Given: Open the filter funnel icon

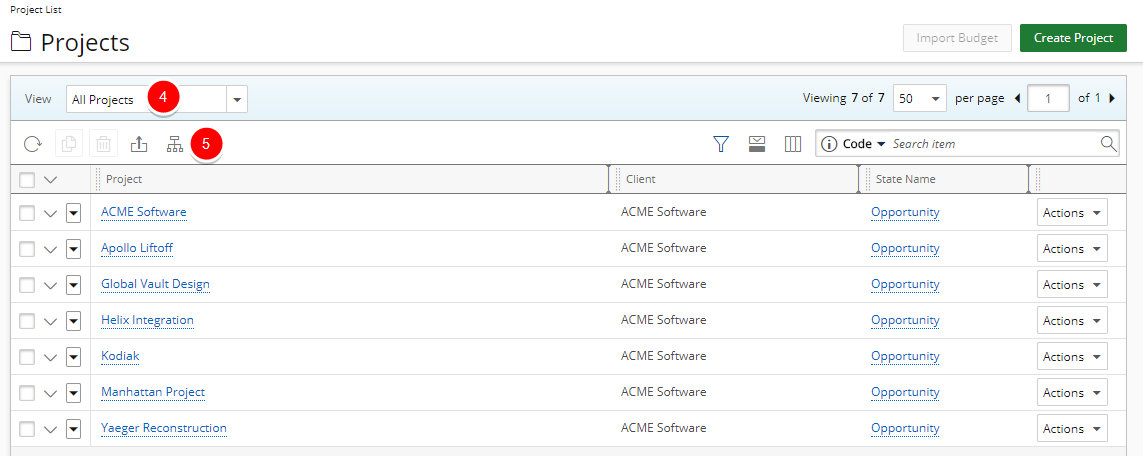Looking at the screenshot, I should (x=721, y=144).
